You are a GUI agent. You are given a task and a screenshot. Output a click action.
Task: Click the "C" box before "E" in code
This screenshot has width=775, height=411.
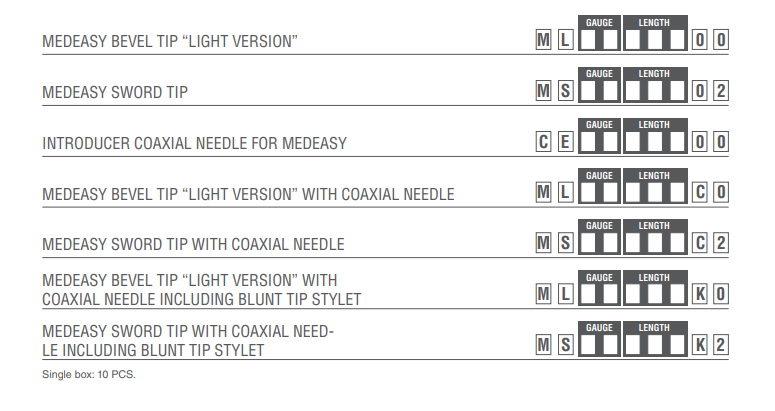tap(543, 142)
